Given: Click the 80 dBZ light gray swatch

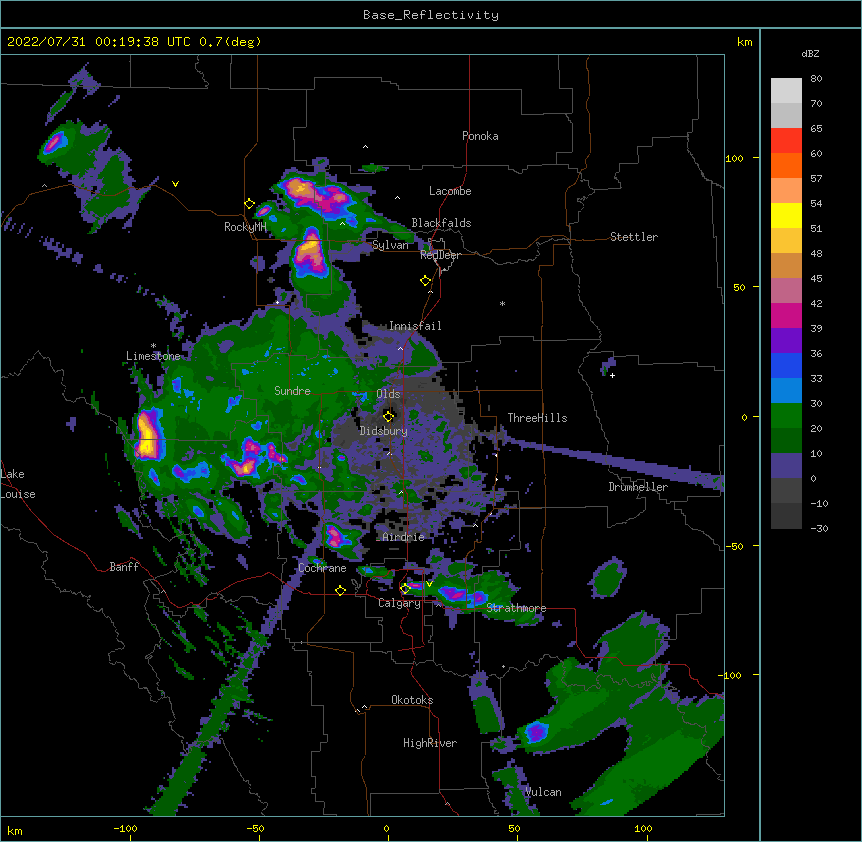Looking at the screenshot, I should [786, 91].
